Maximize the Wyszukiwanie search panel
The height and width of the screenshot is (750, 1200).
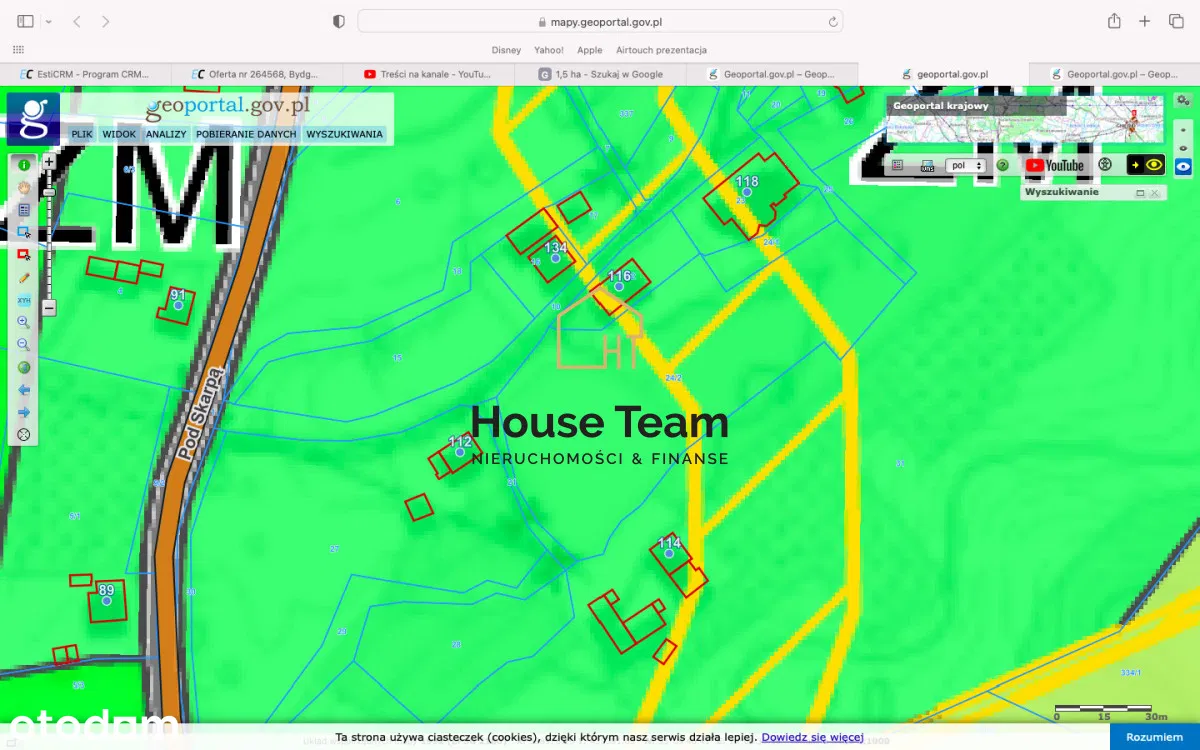click(1140, 193)
